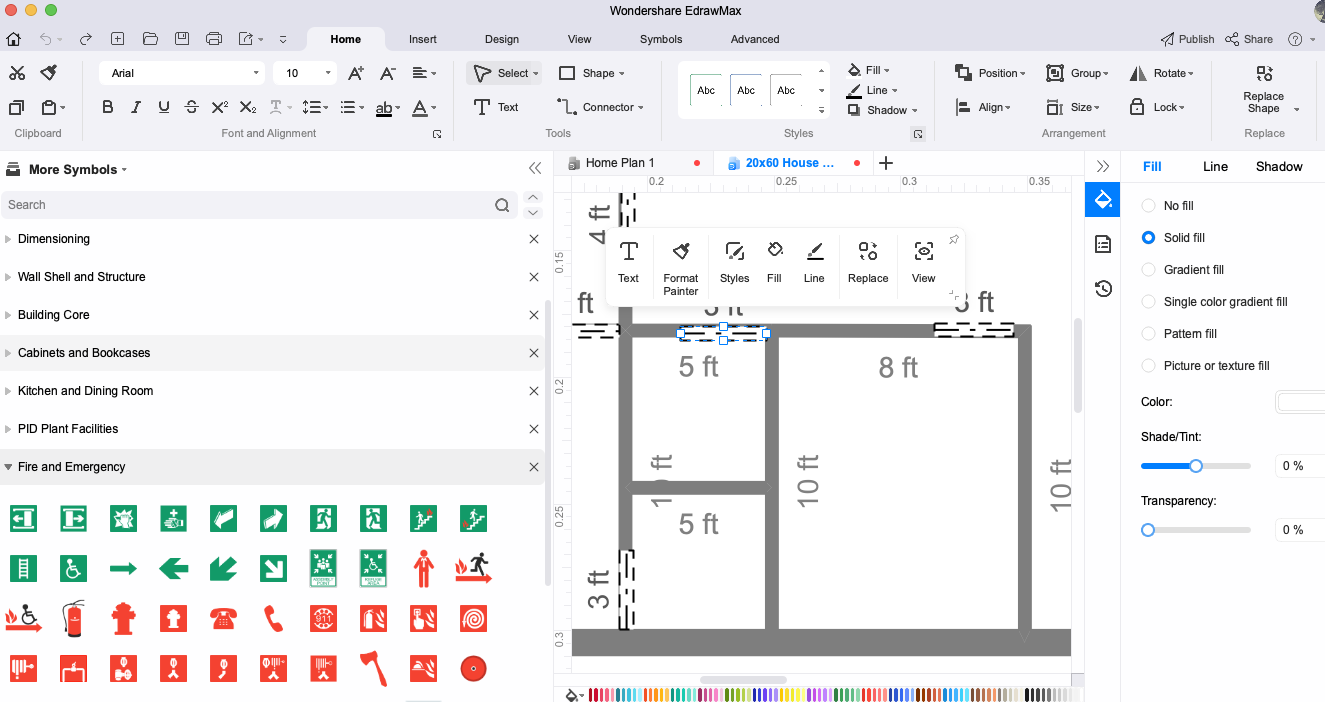Viewport: 1325px width, 702px height.
Task: Switch fill to Pattern fill
Action: pos(1148,333)
